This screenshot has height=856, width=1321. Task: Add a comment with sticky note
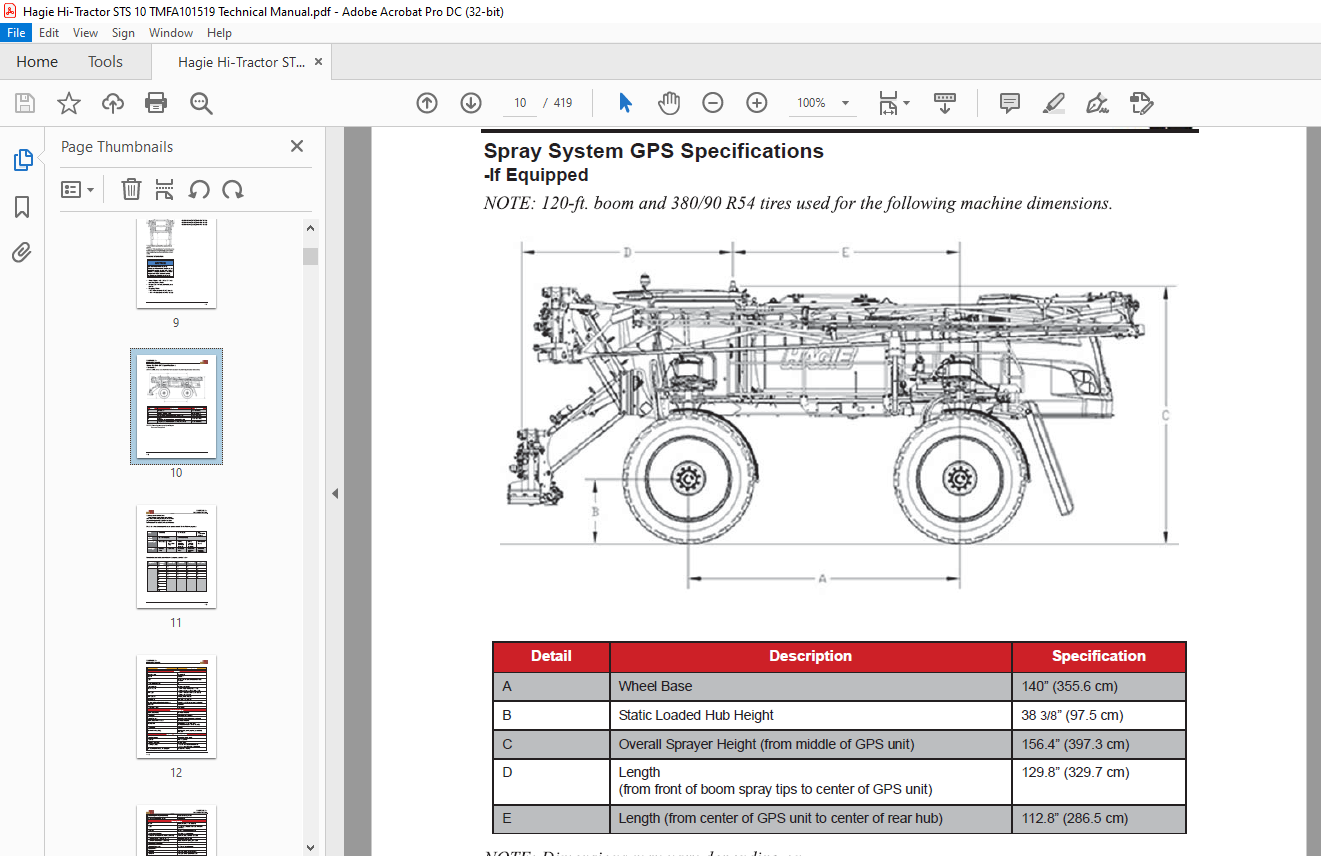coord(1010,103)
